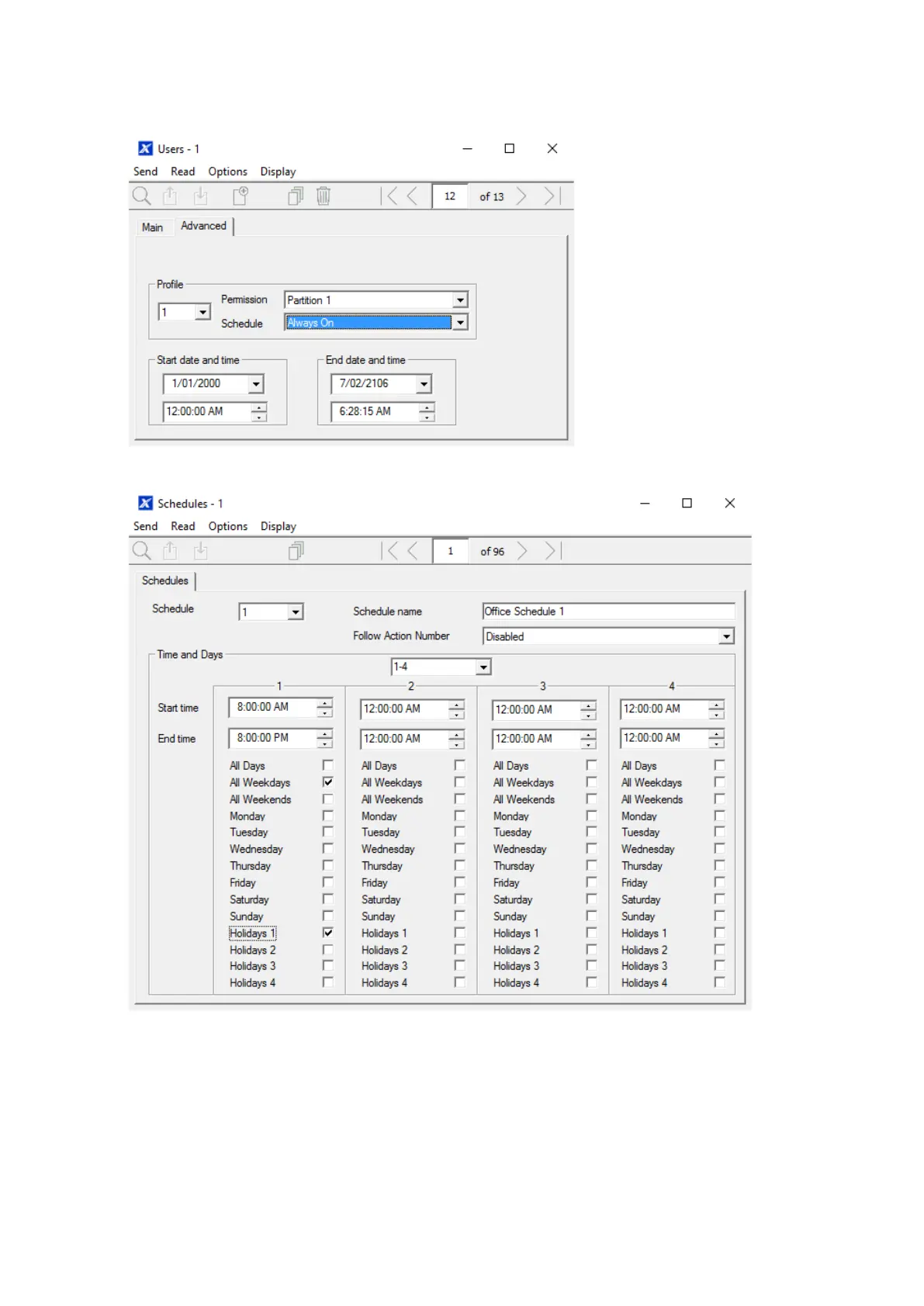Go to previous schedule record arrow
Viewport: 924px width, 1306px height.
click(x=413, y=551)
